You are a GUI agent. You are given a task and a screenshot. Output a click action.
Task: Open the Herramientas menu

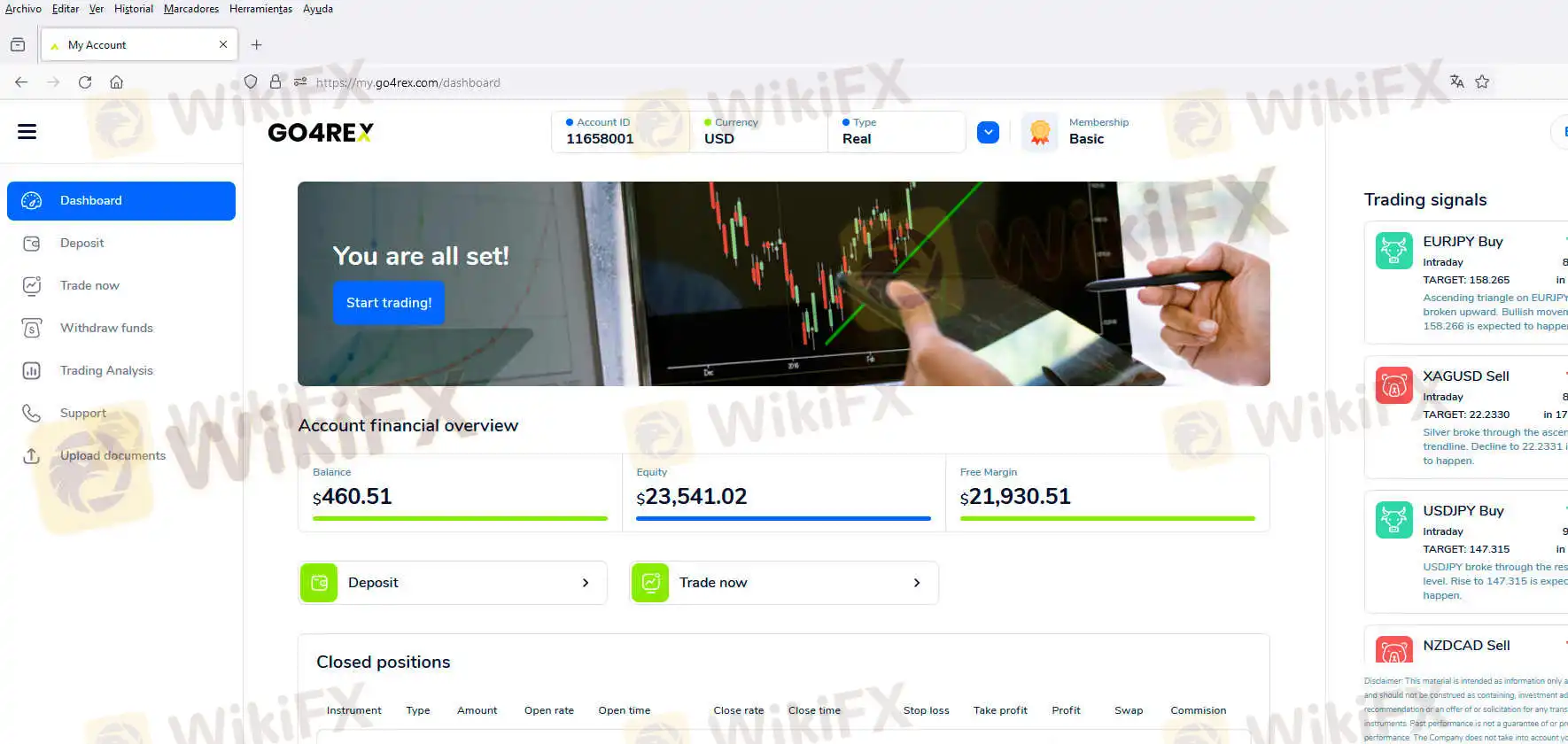(x=260, y=9)
